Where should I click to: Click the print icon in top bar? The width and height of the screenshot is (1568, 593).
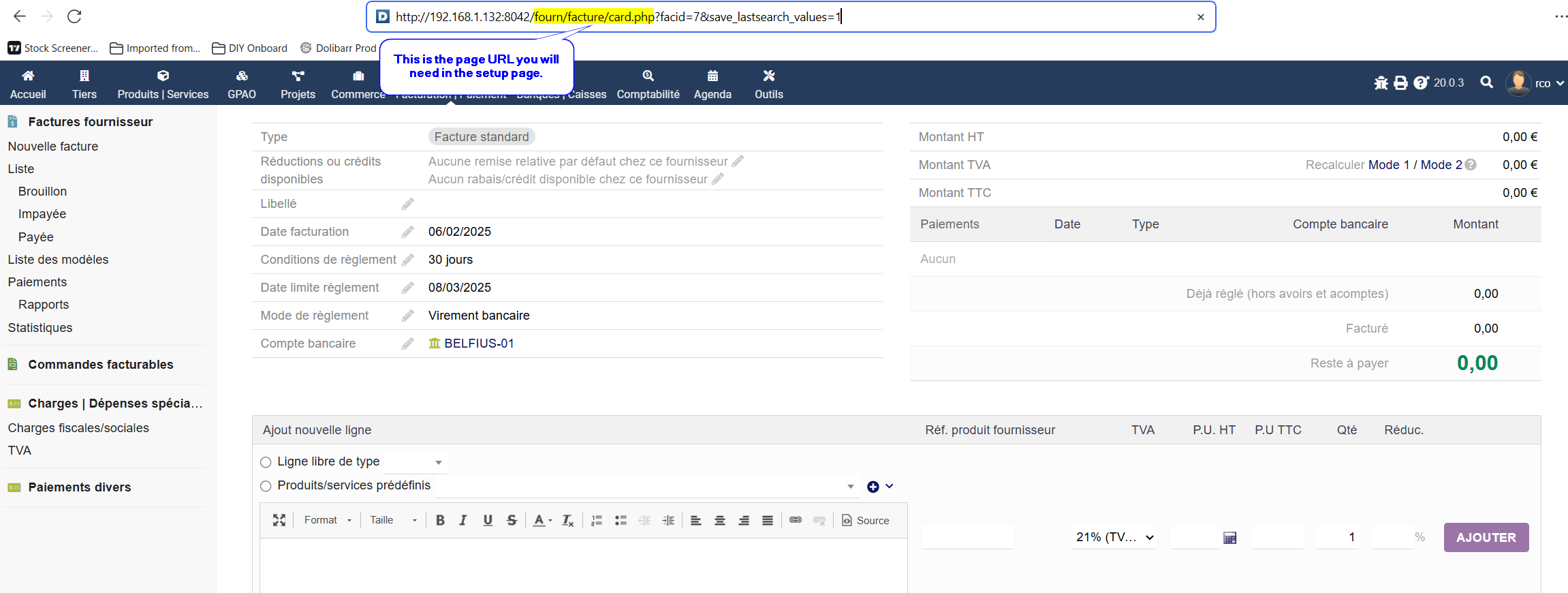[1400, 83]
